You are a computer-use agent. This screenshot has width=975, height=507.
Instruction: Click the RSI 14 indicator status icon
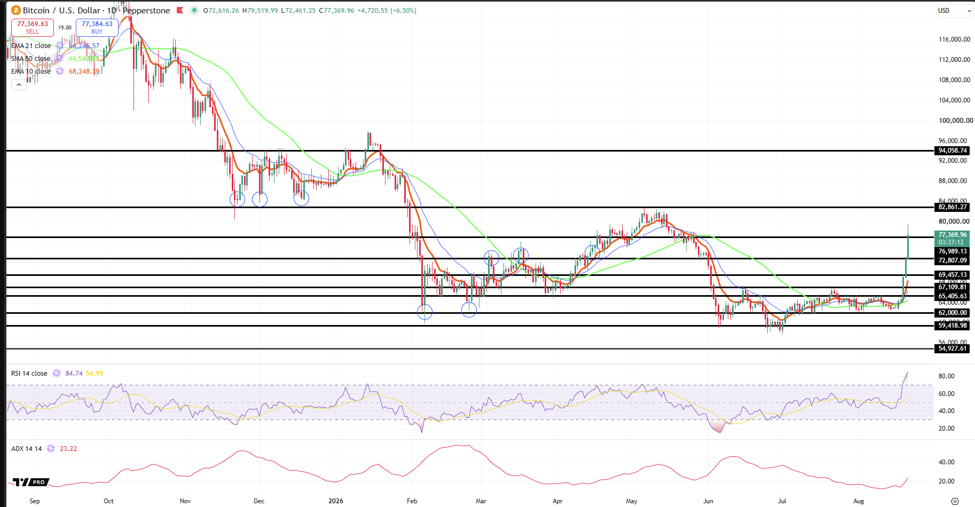(57, 373)
